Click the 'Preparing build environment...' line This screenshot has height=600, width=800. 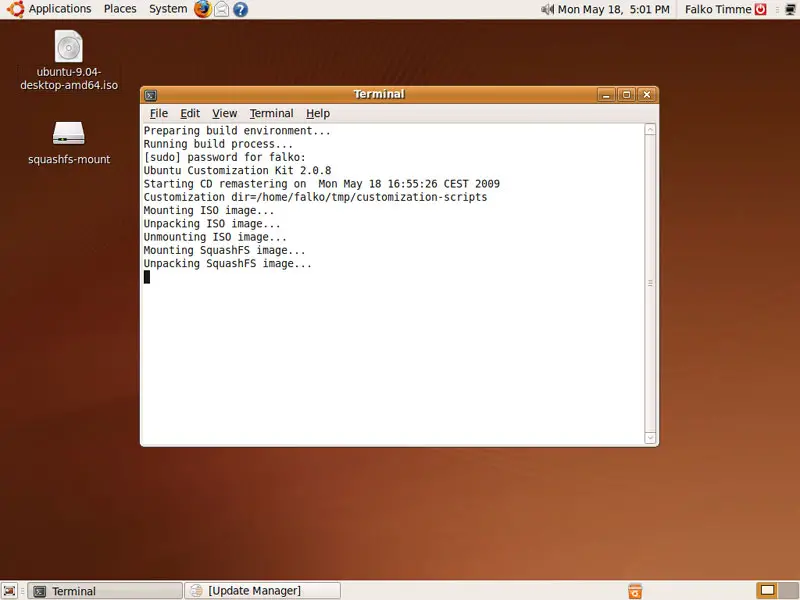coord(237,131)
